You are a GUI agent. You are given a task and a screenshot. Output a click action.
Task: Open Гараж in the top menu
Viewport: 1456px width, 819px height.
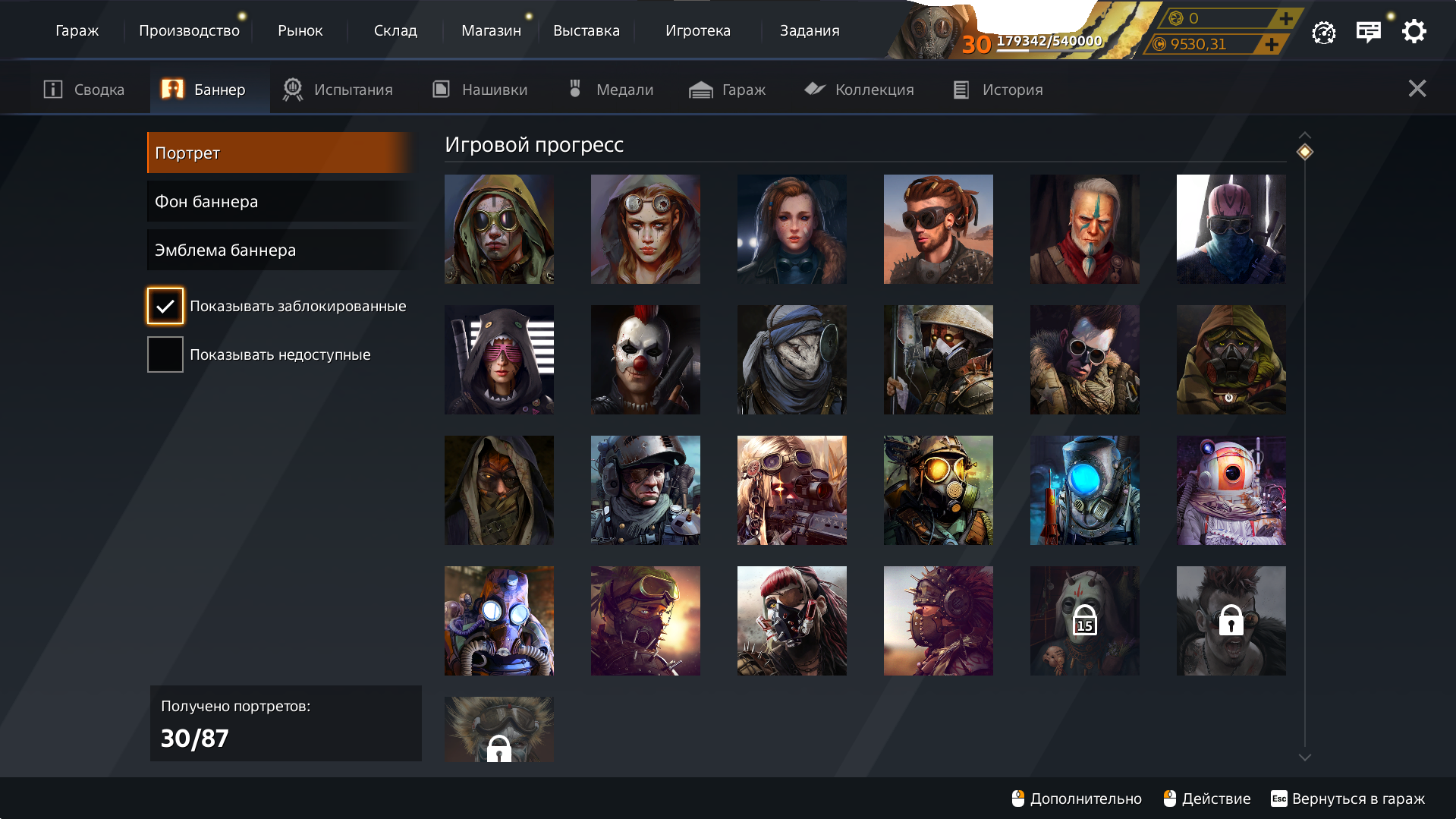point(77,31)
